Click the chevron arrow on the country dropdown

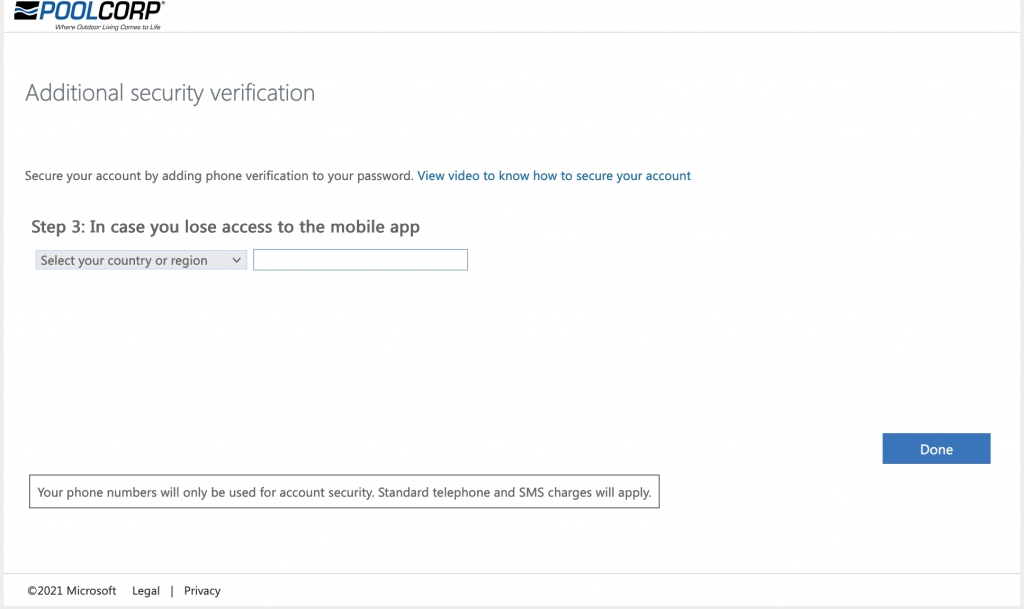tap(237, 260)
